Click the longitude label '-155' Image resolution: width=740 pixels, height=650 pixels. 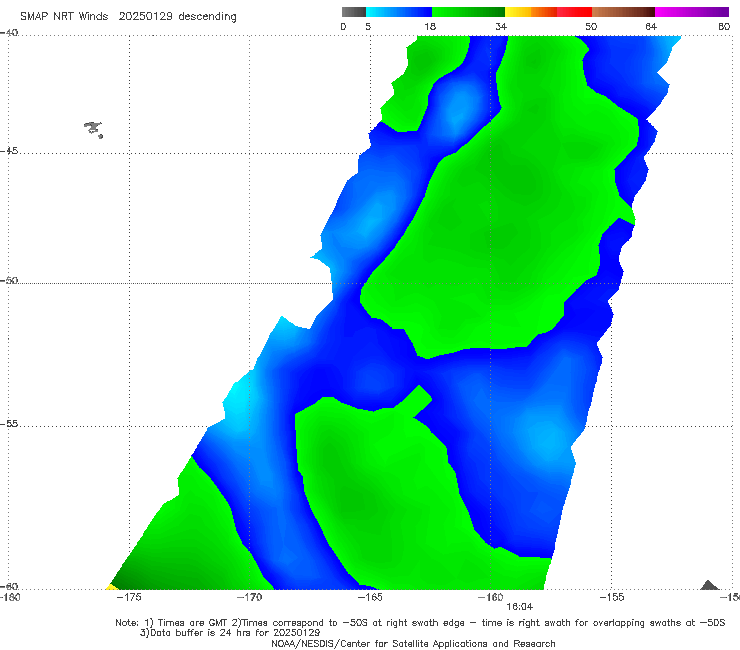pos(612,597)
